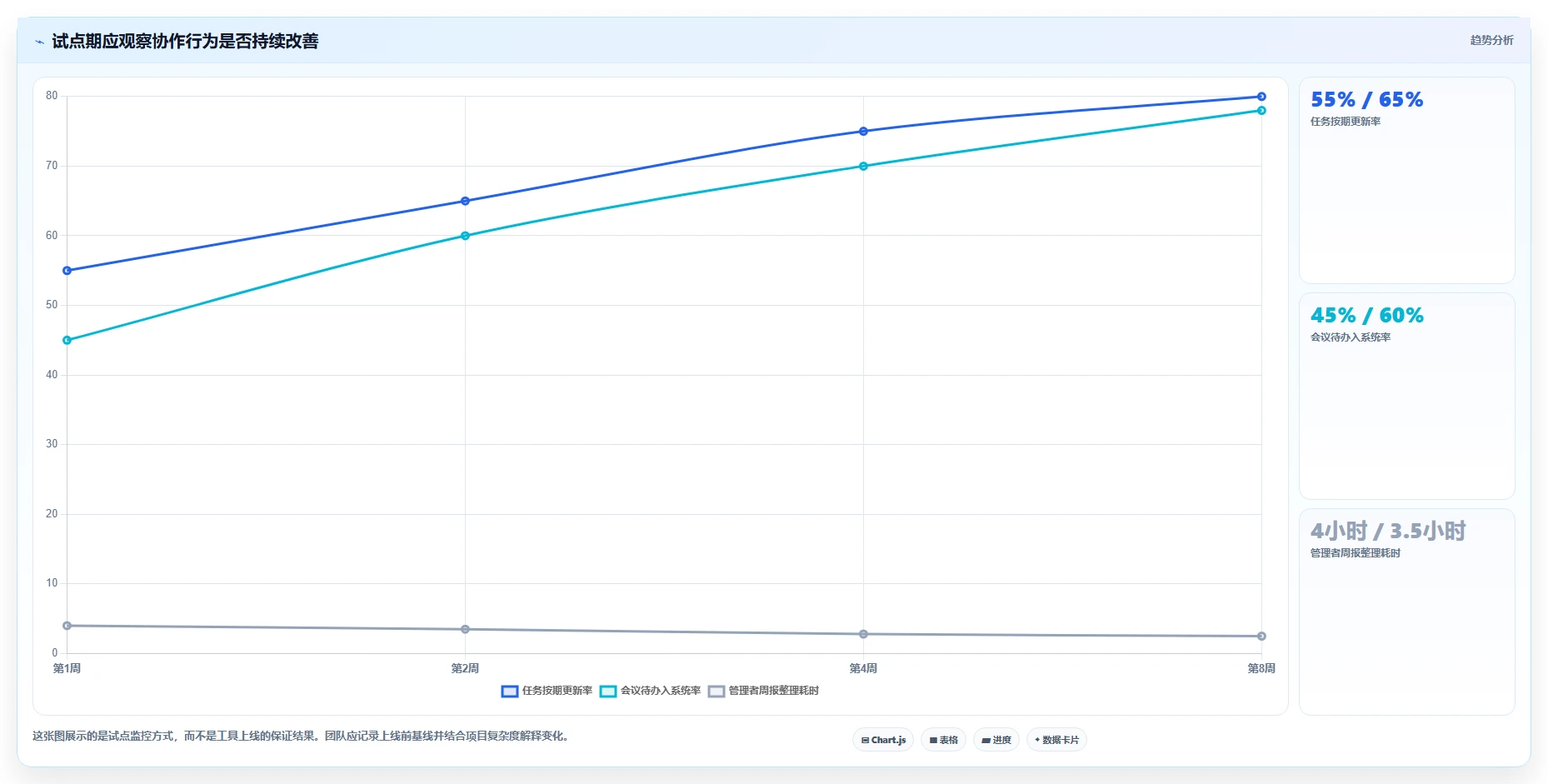Click the footnote text starting 这张图展示的是

[302, 737]
